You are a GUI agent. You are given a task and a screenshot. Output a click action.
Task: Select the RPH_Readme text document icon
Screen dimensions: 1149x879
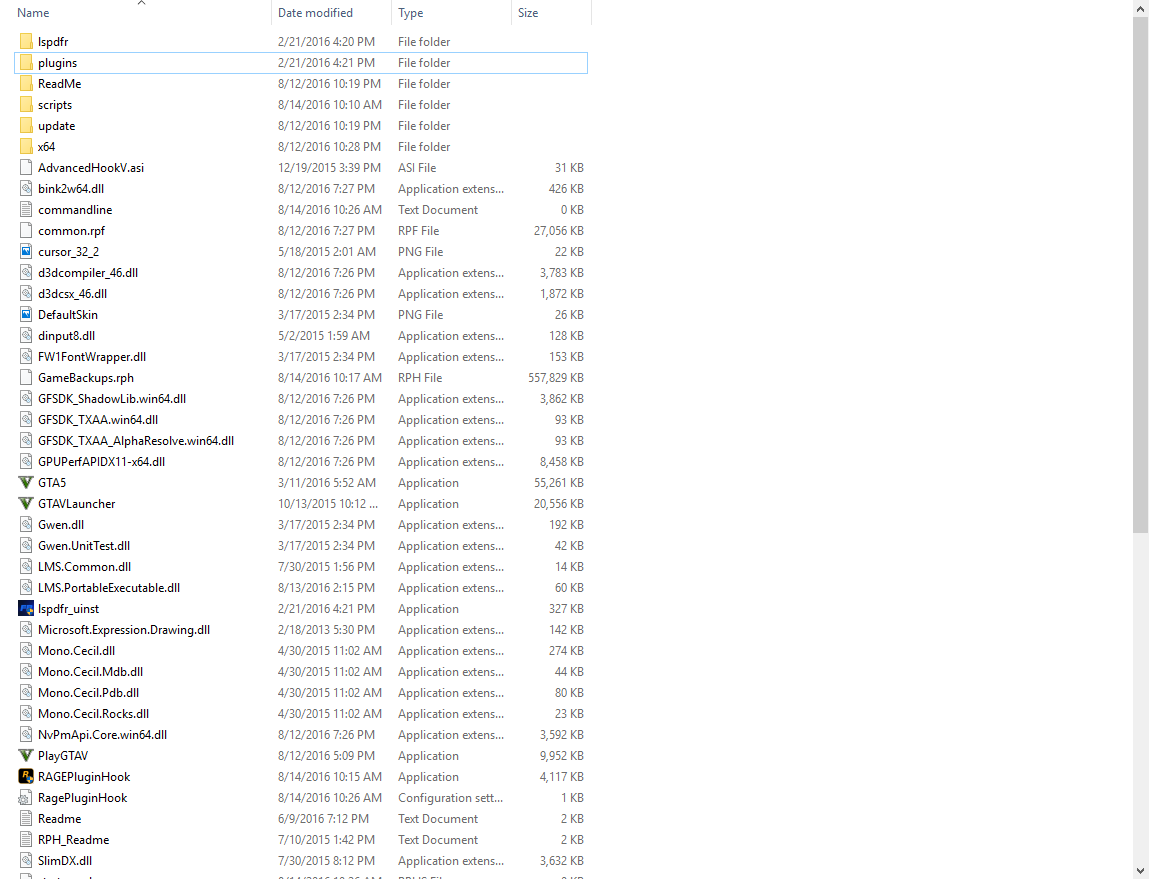pyautogui.click(x=26, y=839)
